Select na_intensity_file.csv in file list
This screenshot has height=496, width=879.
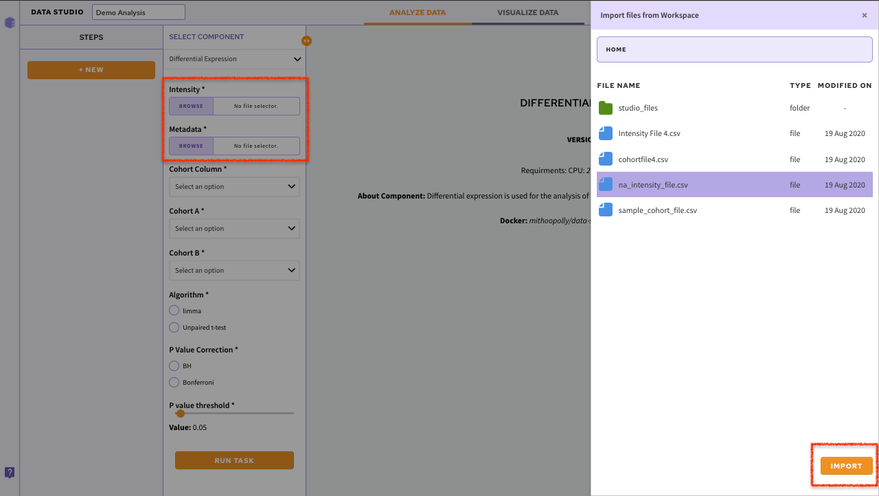click(734, 184)
